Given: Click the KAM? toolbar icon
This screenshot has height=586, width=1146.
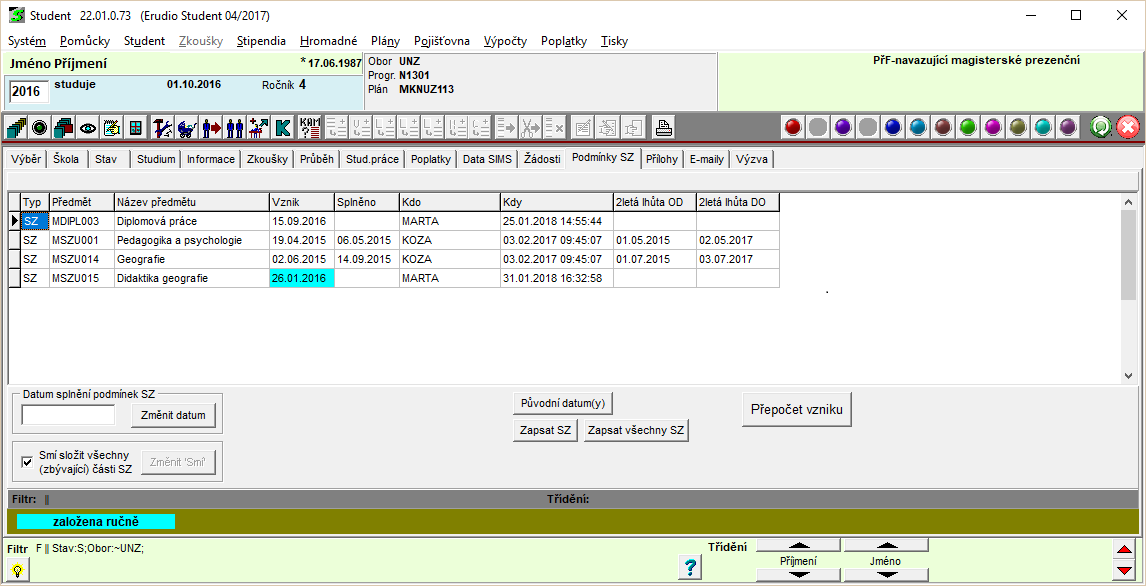Looking at the screenshot, I should coord(310,128).
